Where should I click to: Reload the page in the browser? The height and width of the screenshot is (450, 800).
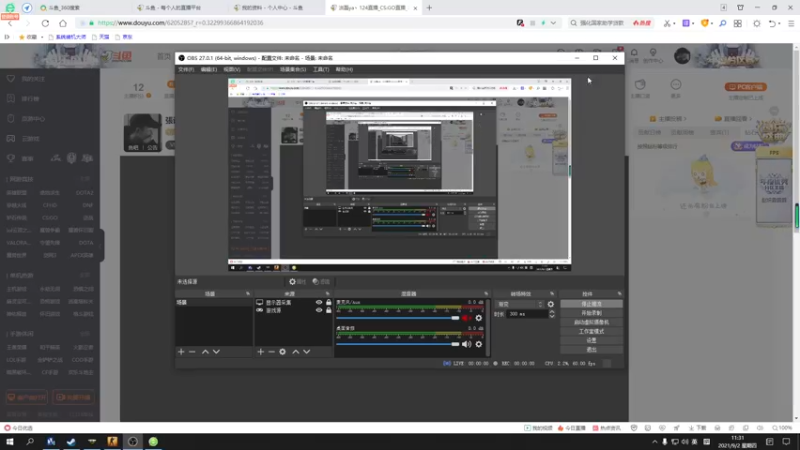(x=45, y=23)
